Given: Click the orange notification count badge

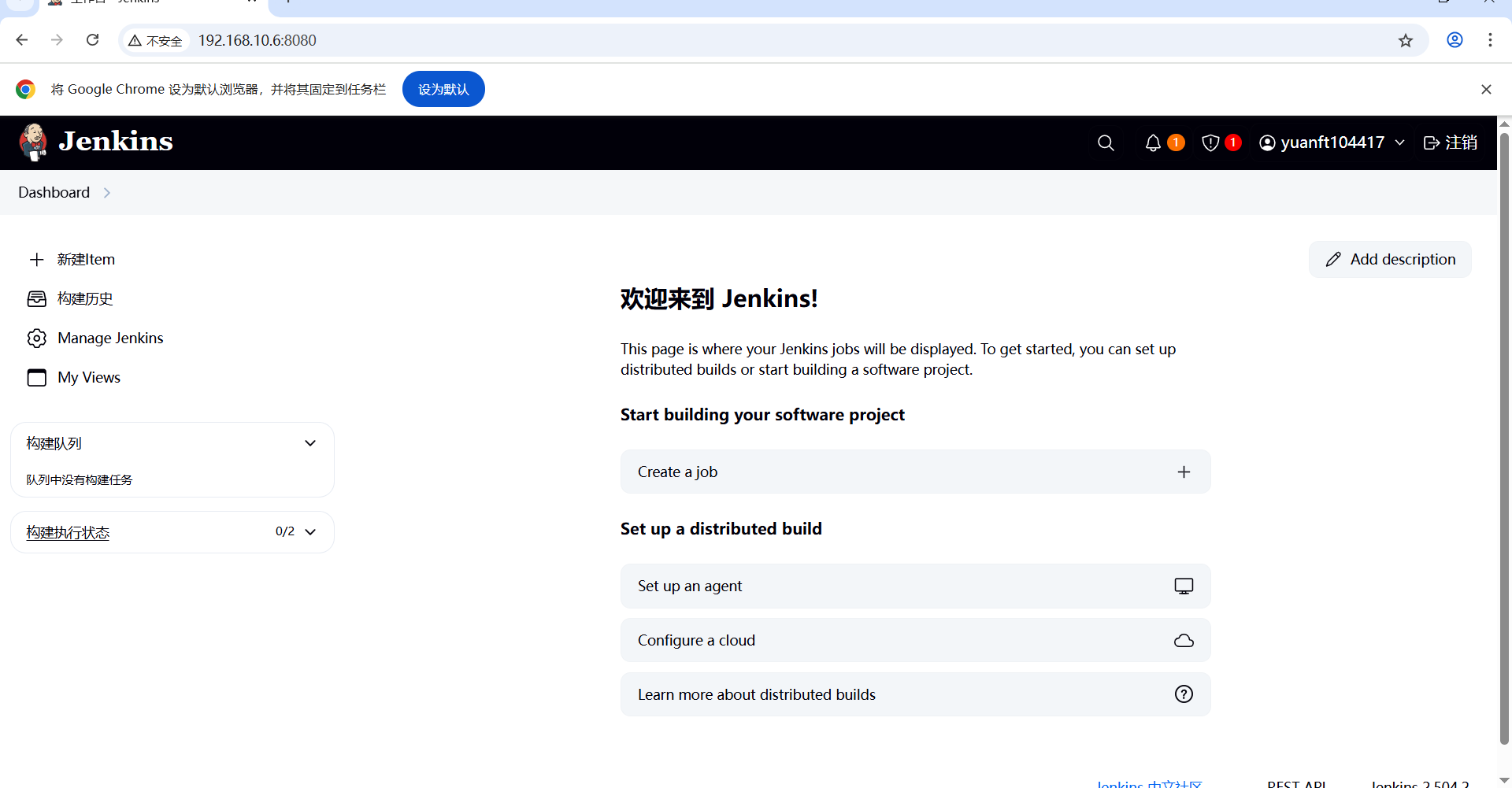Looking at the screenshot, I should point(1176,142).
